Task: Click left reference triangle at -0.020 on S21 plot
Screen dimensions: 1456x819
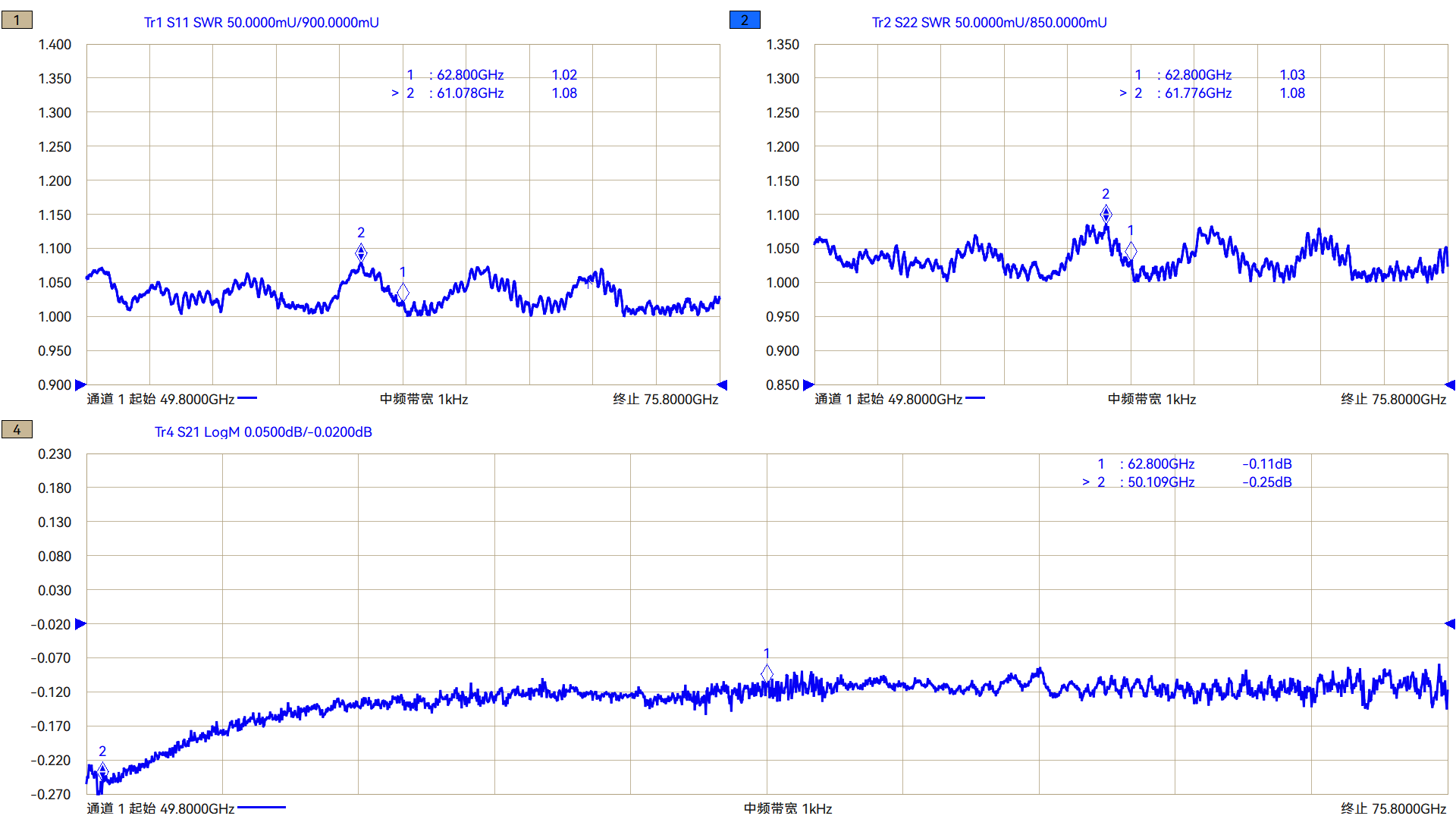Action: [x=80, y=624]
